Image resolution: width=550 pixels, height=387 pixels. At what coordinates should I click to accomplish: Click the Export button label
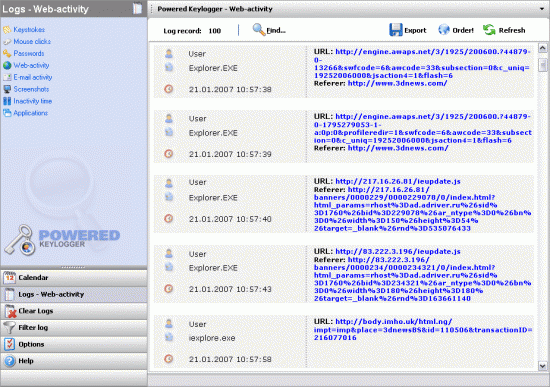[415, 31]
